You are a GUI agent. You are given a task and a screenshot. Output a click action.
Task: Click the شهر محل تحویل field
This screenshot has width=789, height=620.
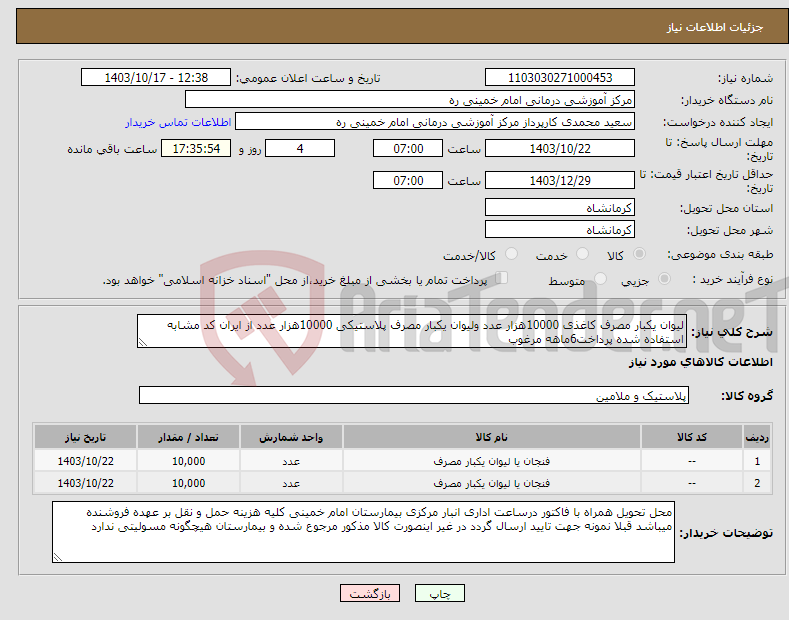pos(560,229)
